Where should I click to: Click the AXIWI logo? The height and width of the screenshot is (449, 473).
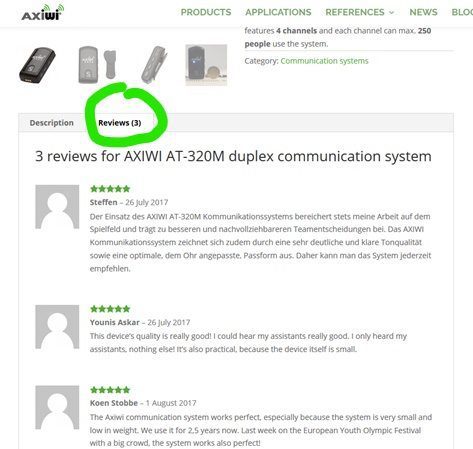[42, 13]
